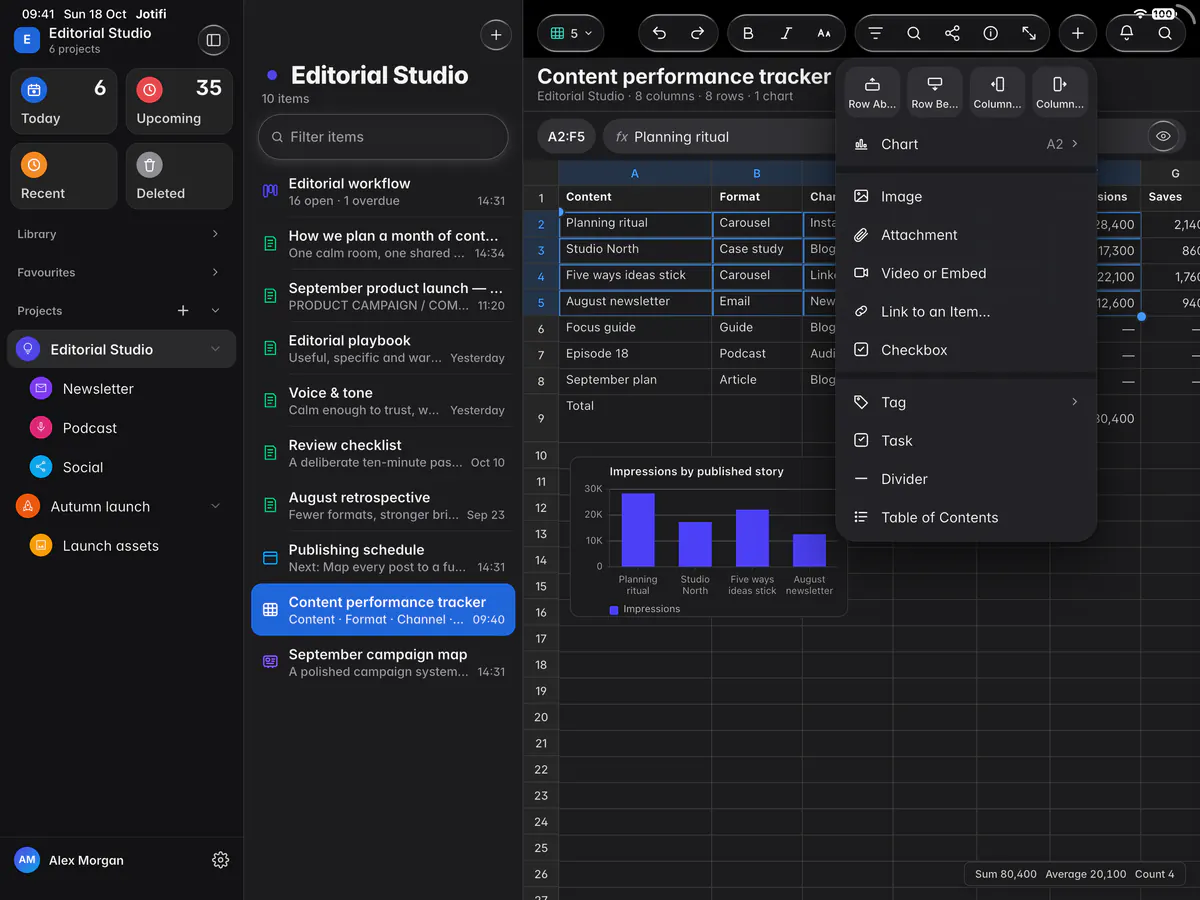Select the Focus guide cell

point(634,327)
